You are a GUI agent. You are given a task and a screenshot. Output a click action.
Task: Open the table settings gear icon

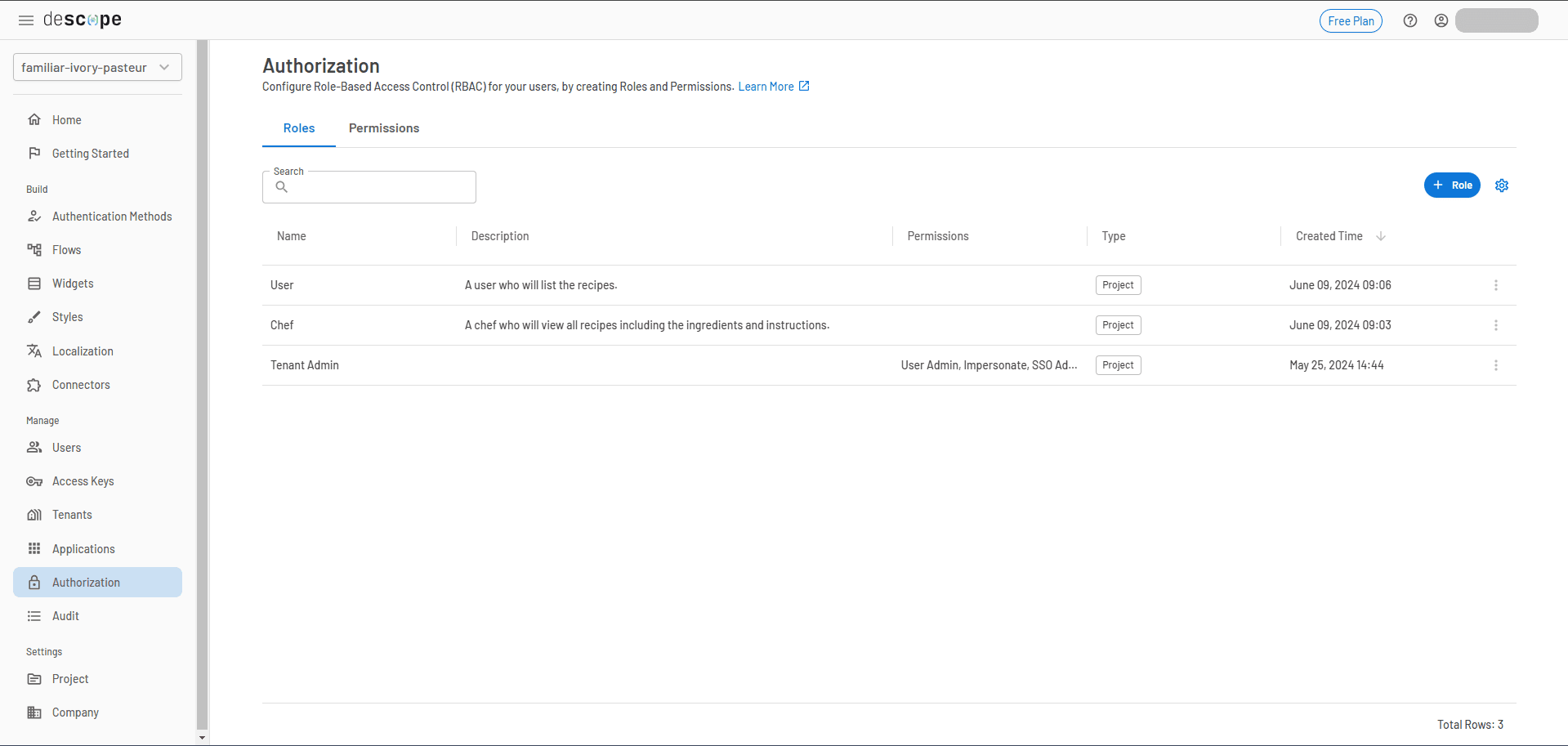[x=1502, y=185]
